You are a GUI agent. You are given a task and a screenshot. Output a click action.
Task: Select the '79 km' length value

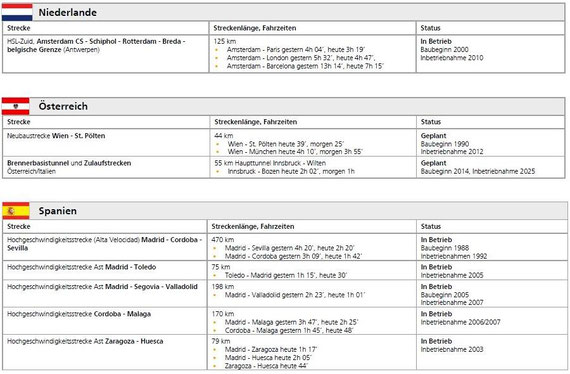(x=221, y=341)
